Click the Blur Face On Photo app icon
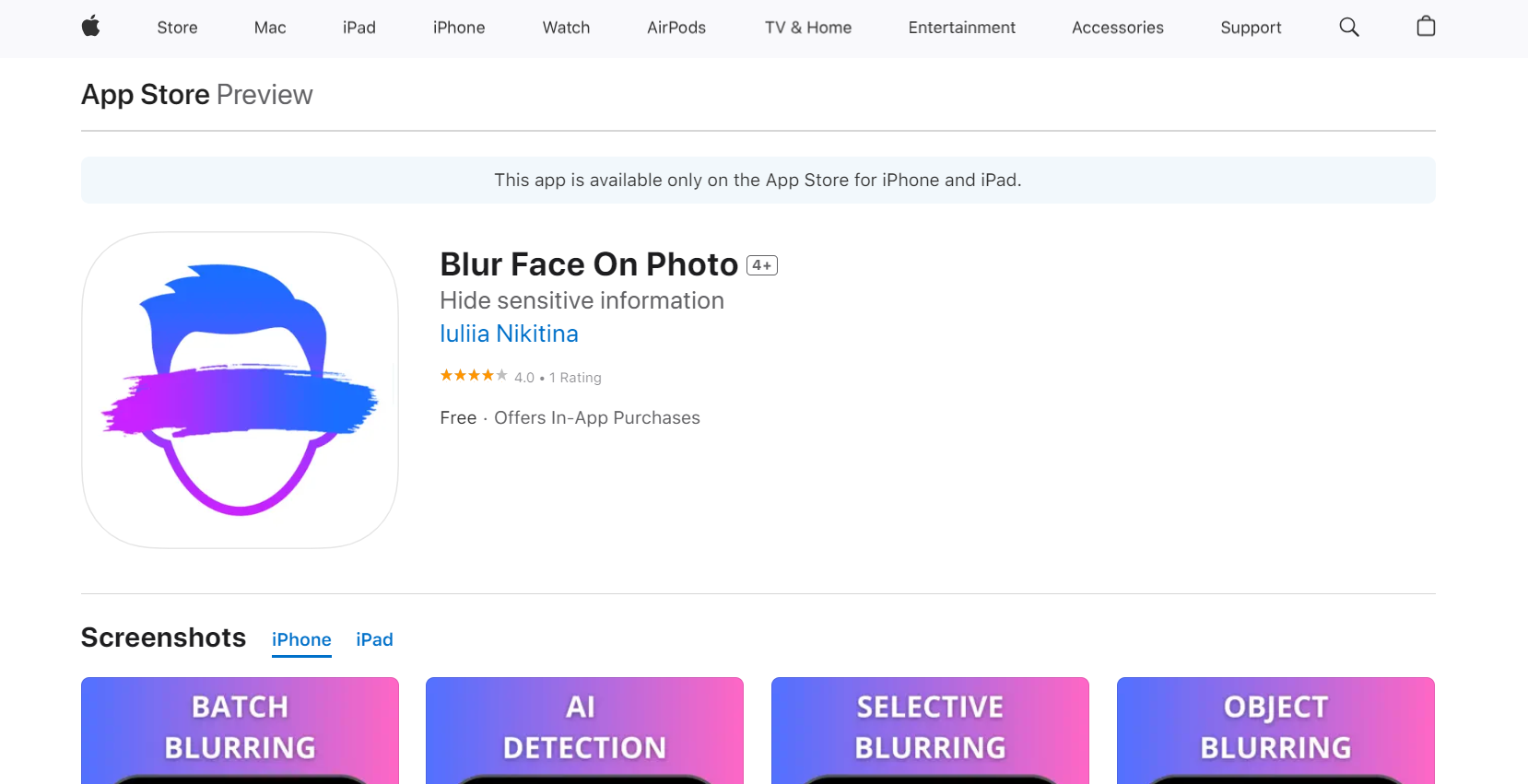This screenshot has width=1528, height=784. click(240, 389)
